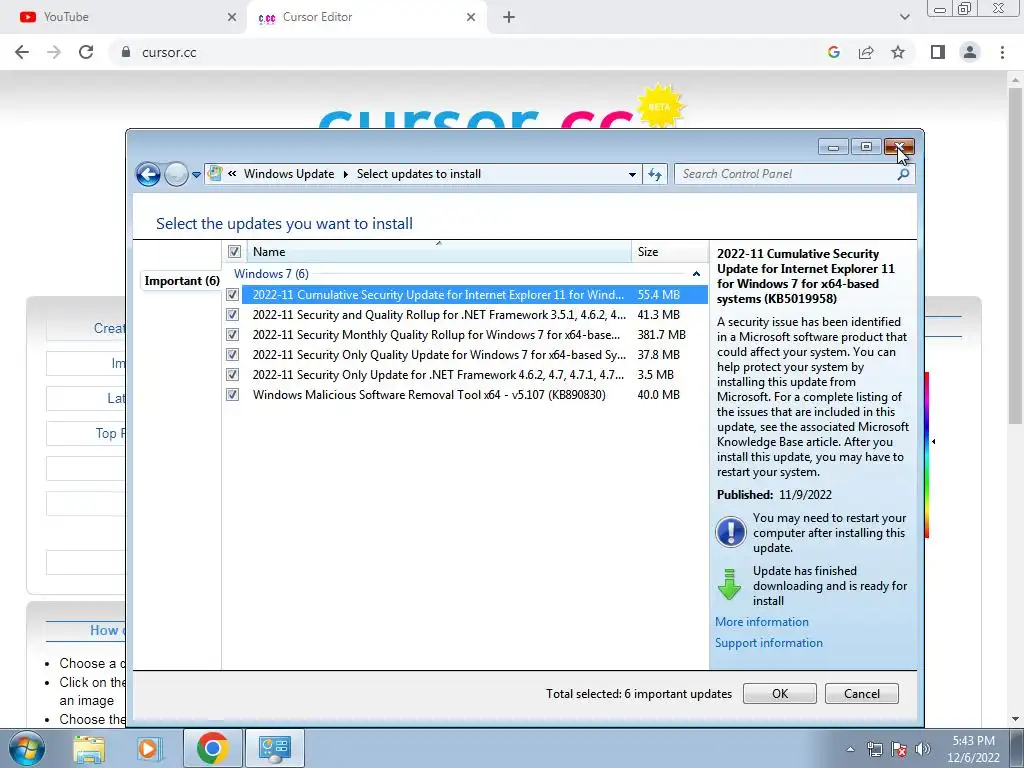Screen dimensions: 1024x768
Task: Maximize the Windows Update window
Action: click(x=866, y=147)
